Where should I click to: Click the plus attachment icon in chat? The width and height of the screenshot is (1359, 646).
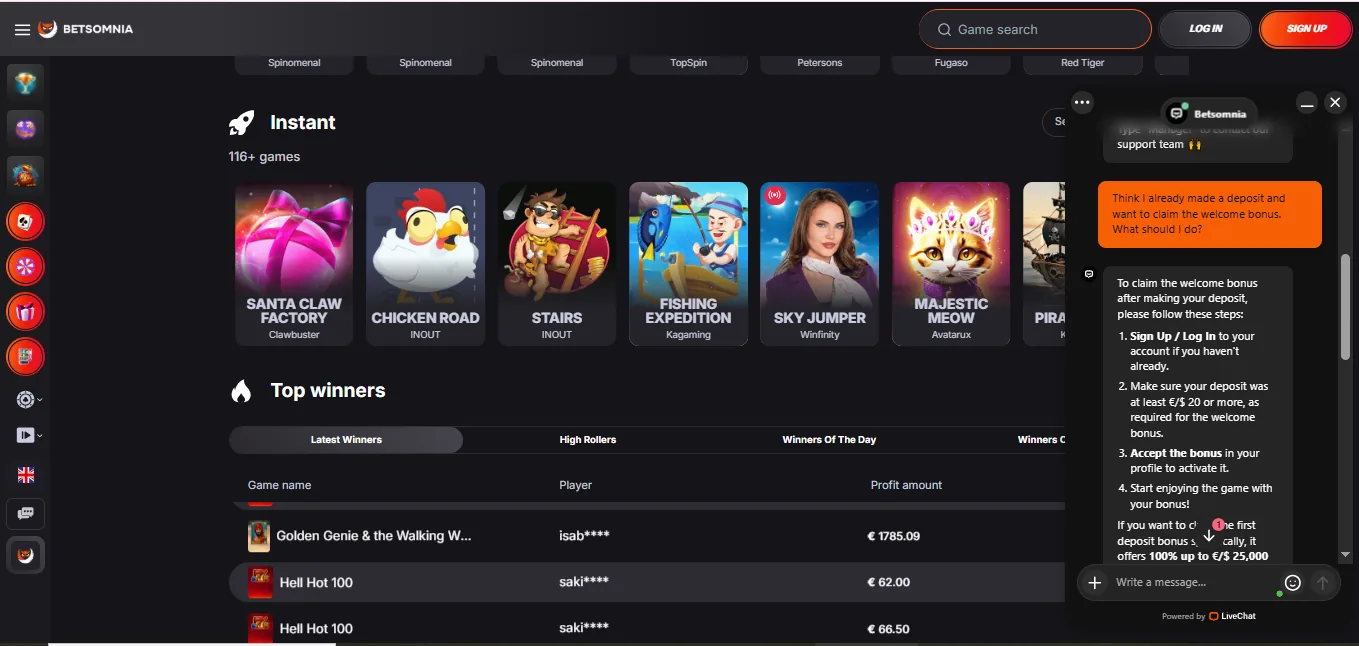pyautogui.click(x=1095, y=582)
